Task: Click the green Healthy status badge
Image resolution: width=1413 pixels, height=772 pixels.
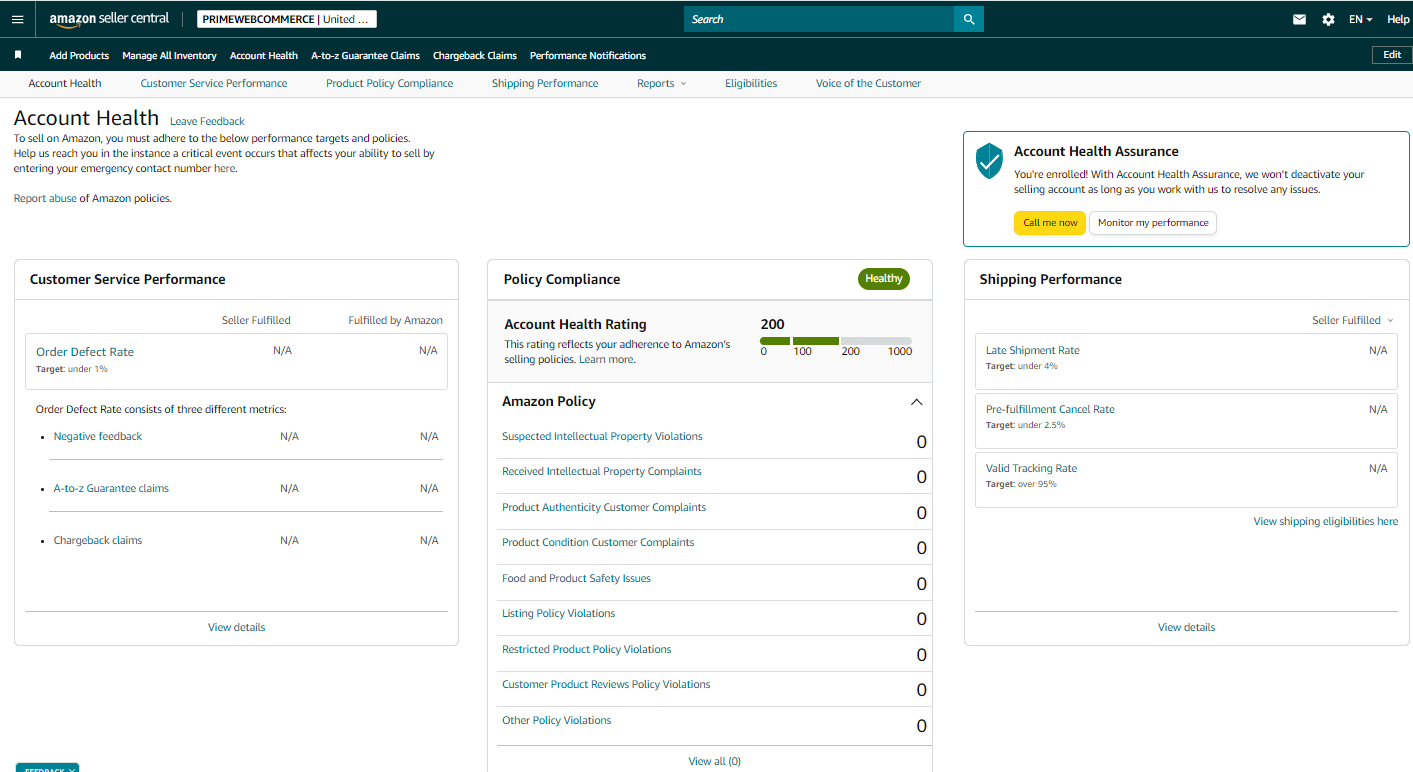Action: [884, 279]
